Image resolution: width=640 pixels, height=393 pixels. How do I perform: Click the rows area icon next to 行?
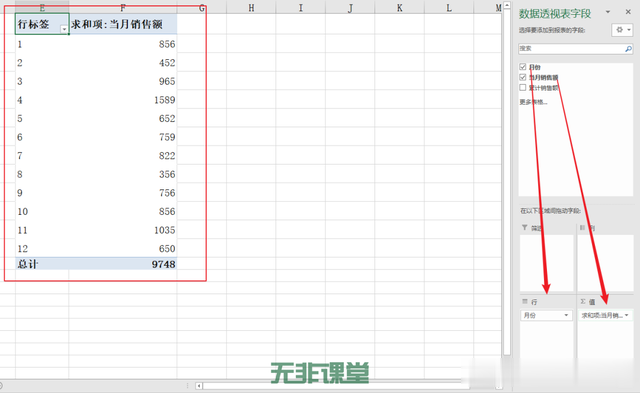pyautogui.click(x=525, y=302)
